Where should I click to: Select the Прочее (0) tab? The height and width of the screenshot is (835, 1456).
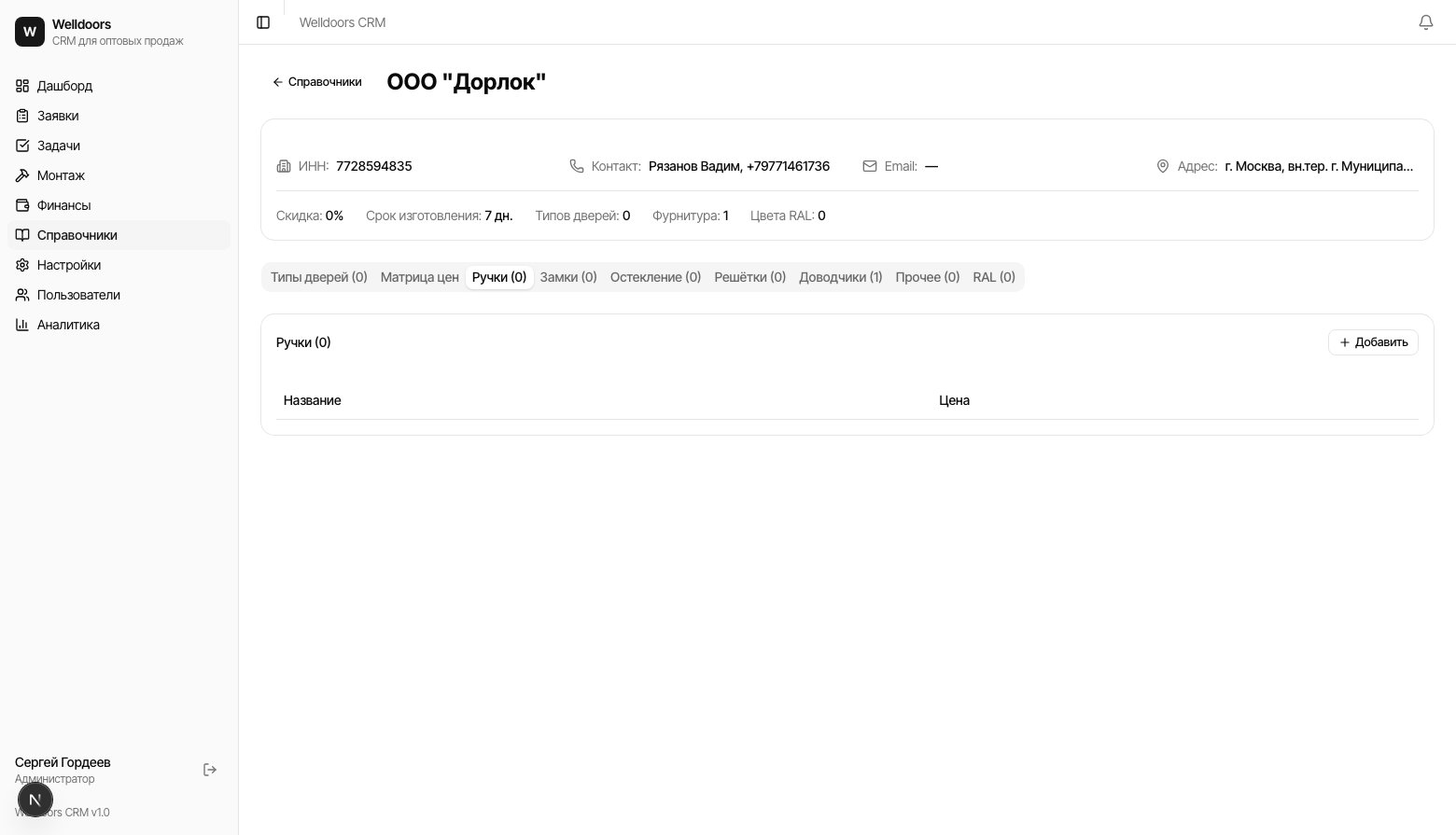click(928, 277)
